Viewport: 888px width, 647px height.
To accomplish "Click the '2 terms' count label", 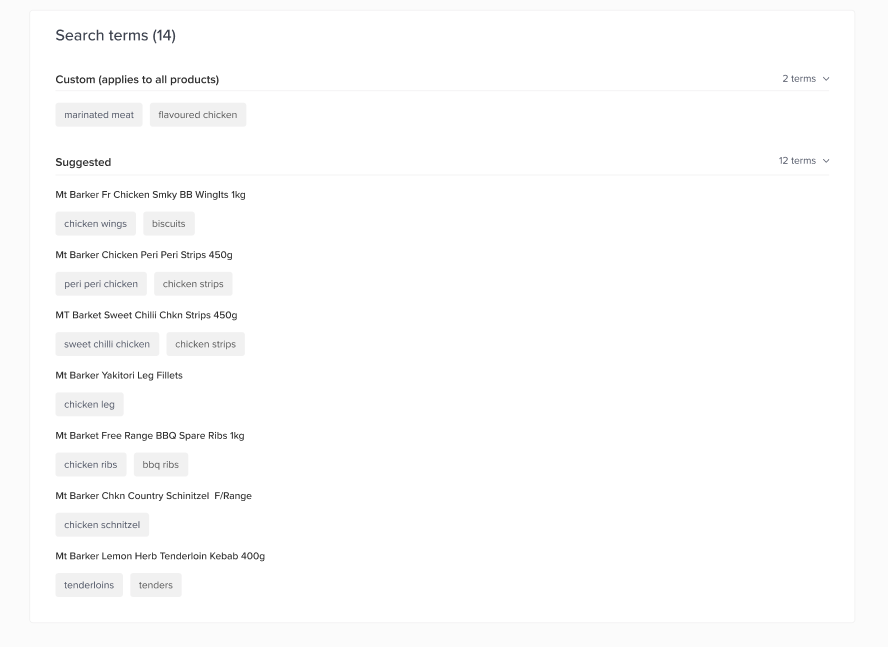I will pyautogui.click(x=799, y=79).
